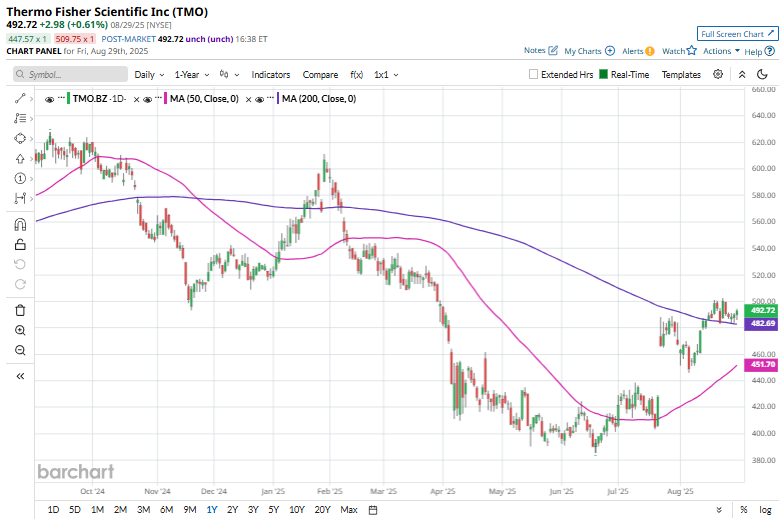Open the Indicators menu
783x522 pixels.
(271, 74)
